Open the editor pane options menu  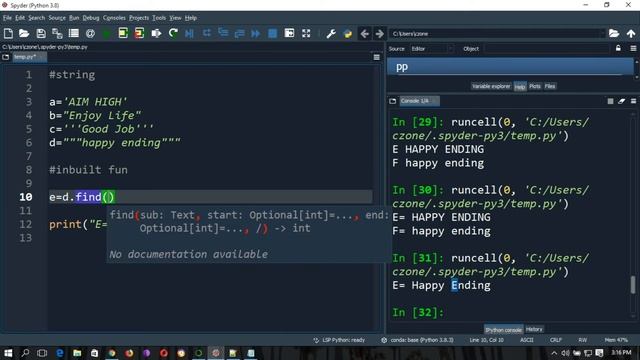pos(377,57)
